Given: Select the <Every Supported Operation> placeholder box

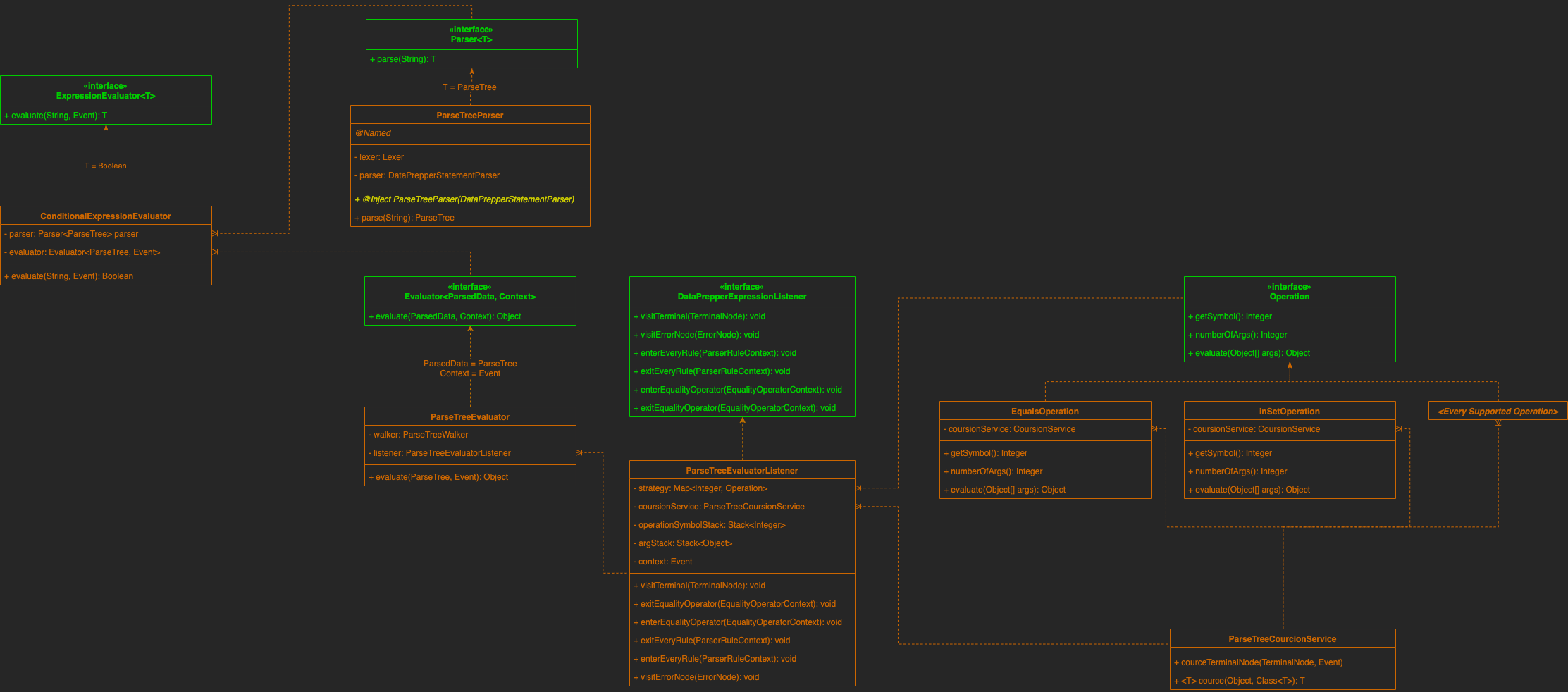Looking at the screenshot, I should coord(1497,411).
